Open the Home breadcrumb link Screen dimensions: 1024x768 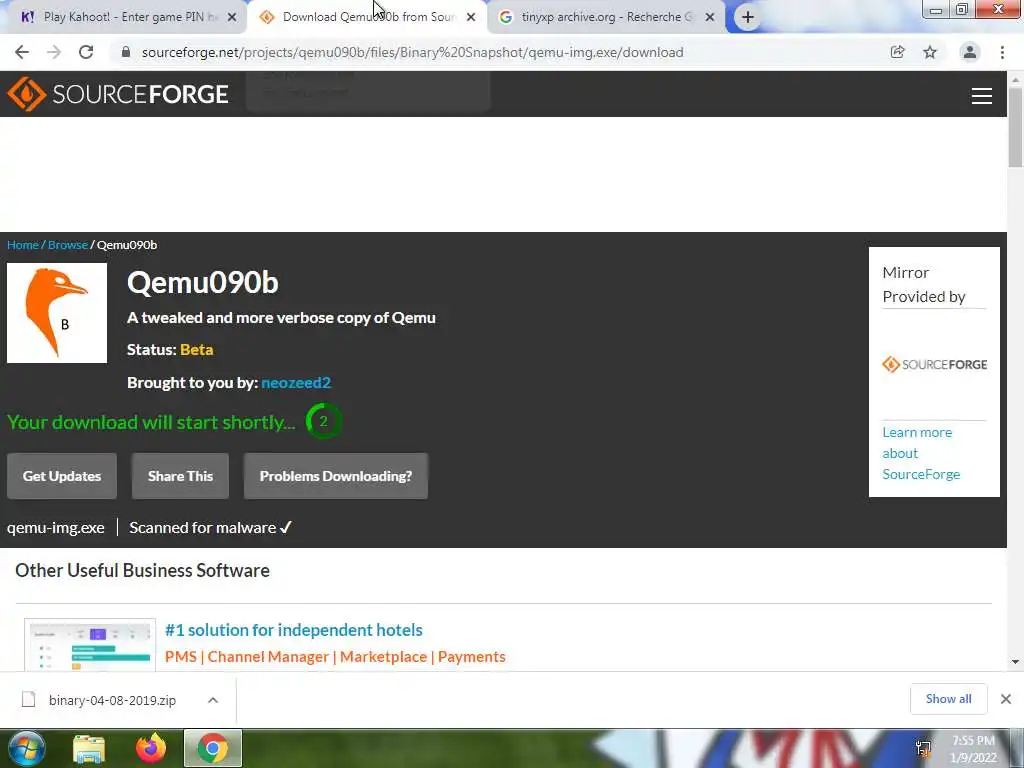pyautogui.click(x=23, y=245)
